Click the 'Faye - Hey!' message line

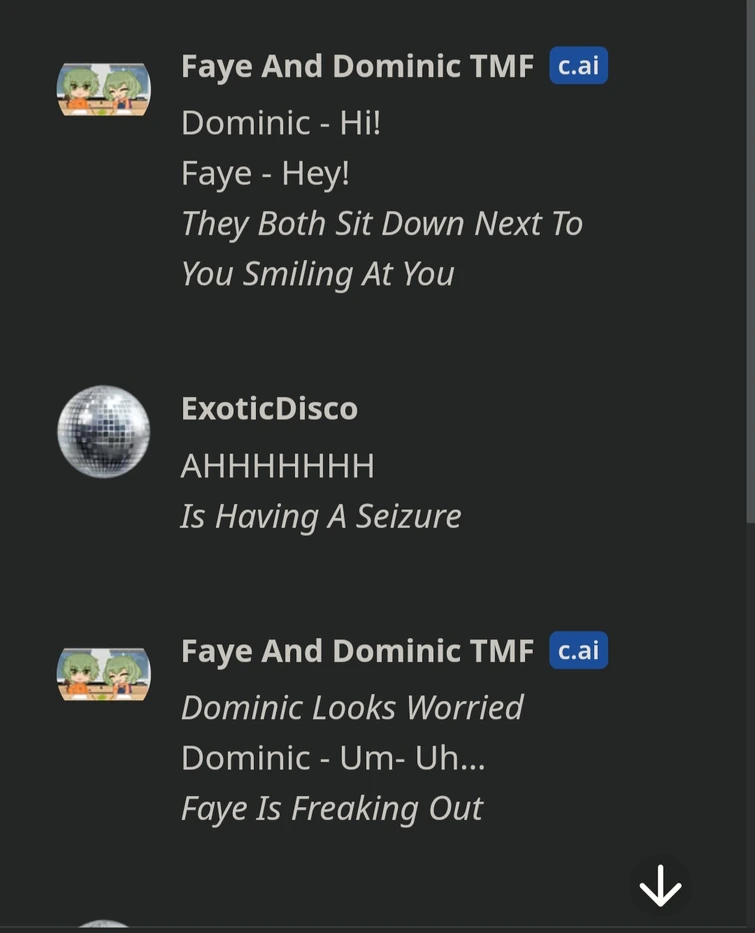(x=265, y=173)
